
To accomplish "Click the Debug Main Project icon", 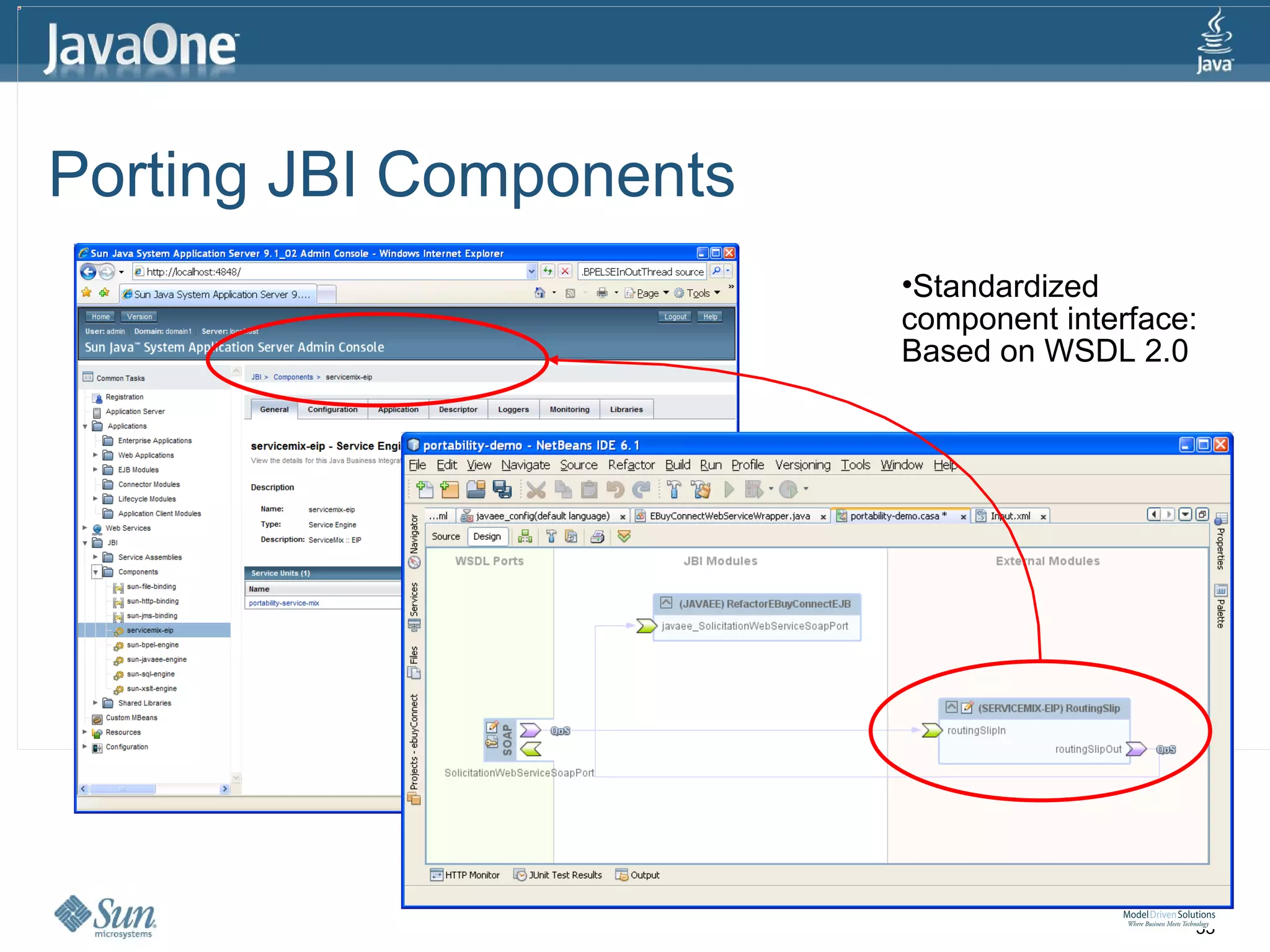I will click(x=754, y=490).
